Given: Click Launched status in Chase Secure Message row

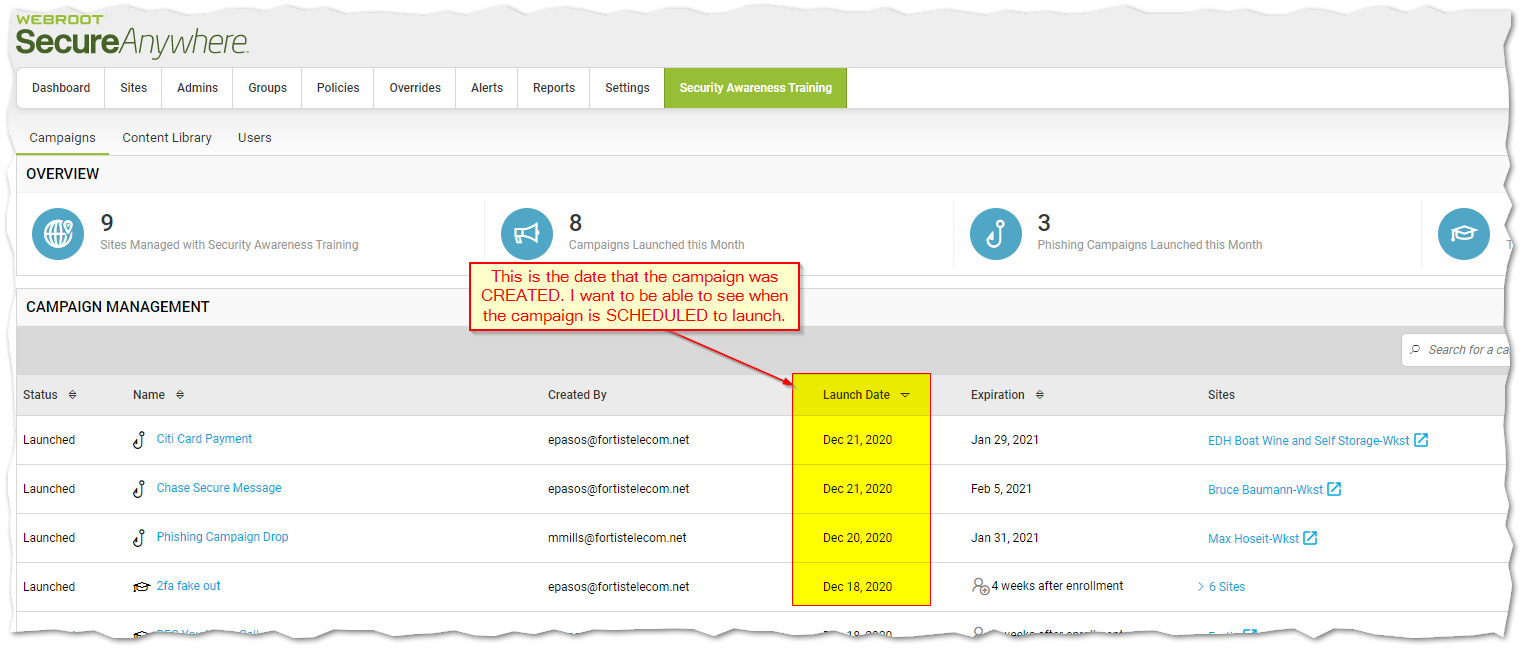Looking at the screenshot, I should [49, 488].
